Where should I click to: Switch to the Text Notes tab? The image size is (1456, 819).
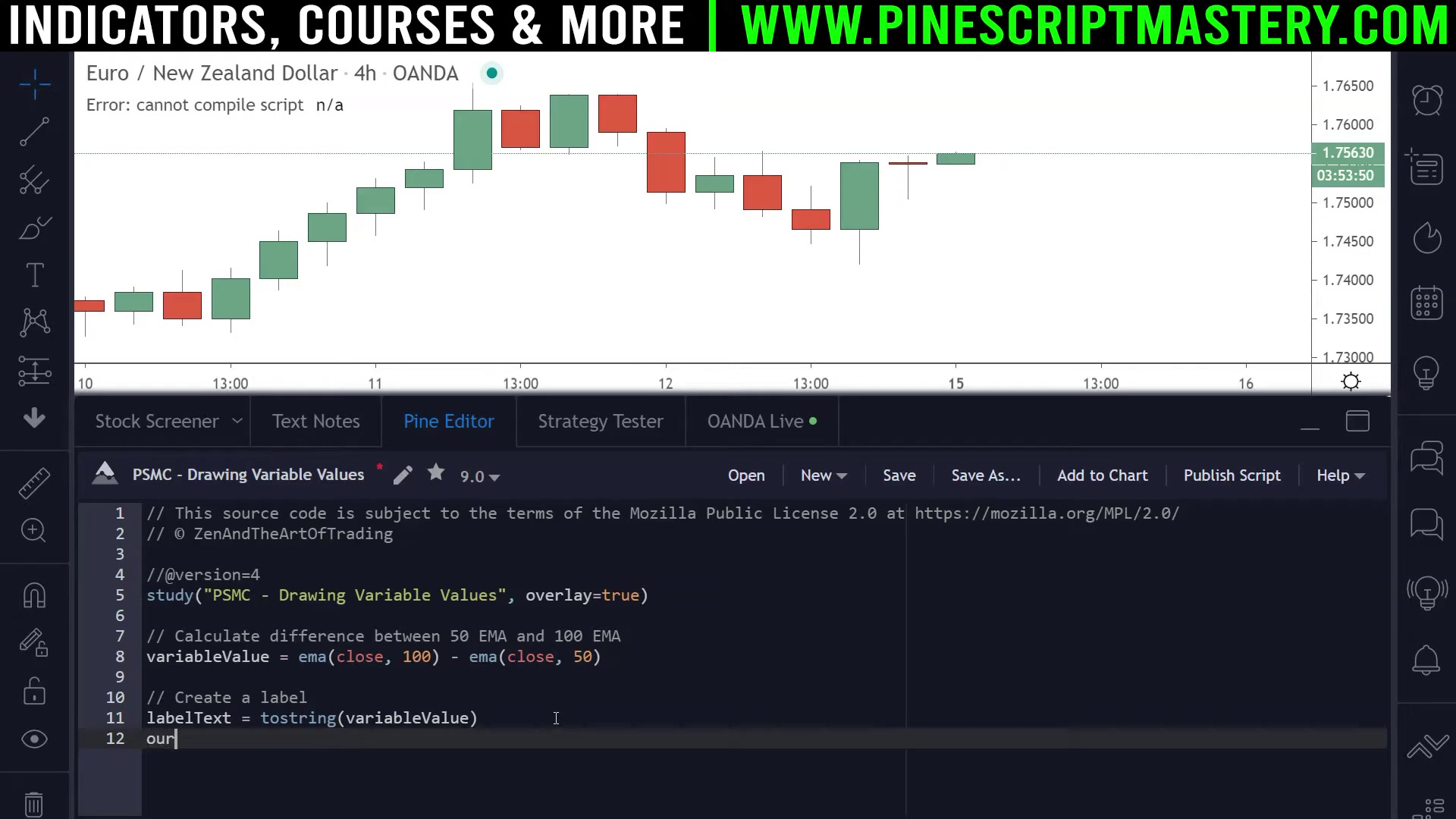(316, 422)
